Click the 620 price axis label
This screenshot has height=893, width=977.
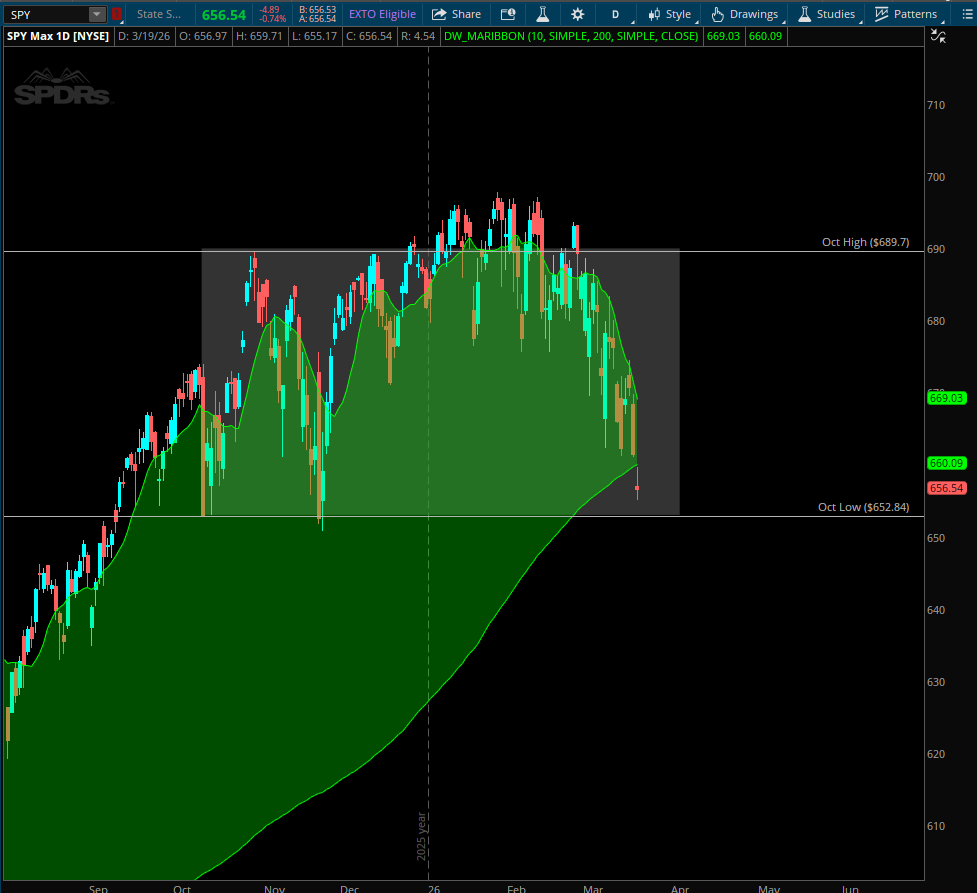point(936,754)
